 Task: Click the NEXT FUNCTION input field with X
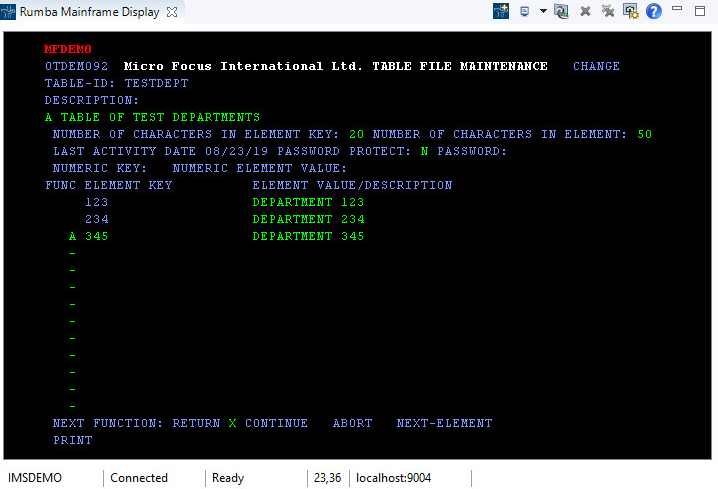[x=232, y=423]
